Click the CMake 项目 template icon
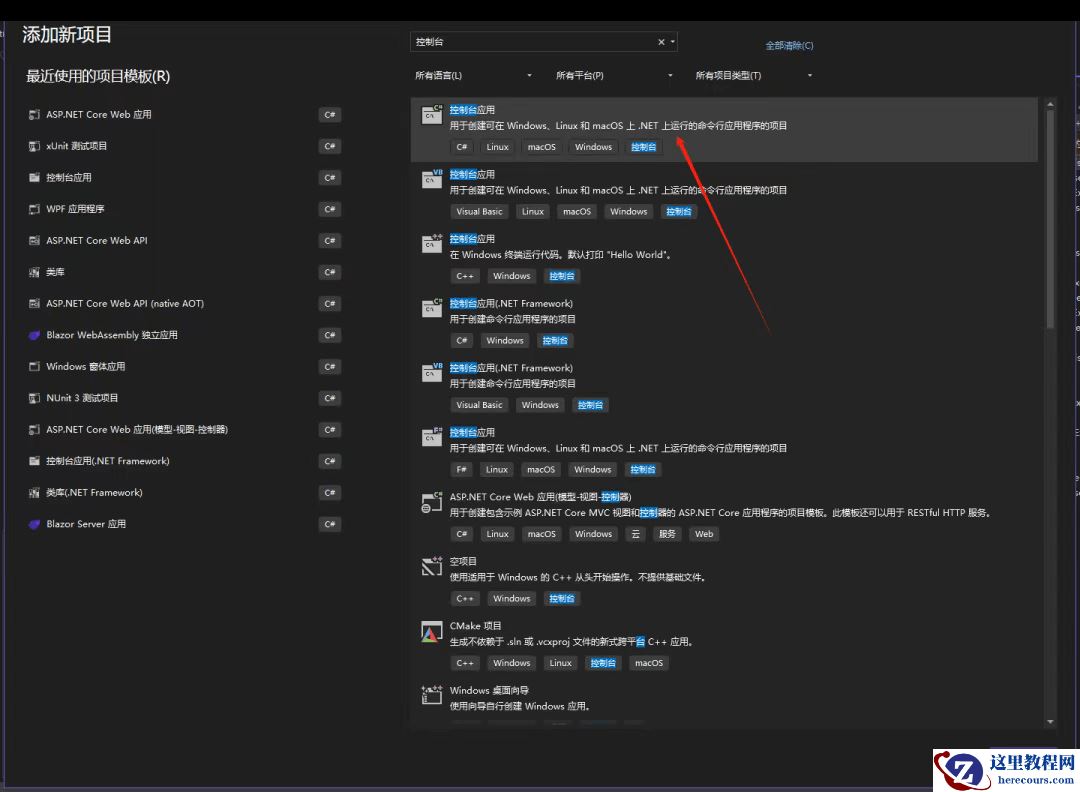The height and width of the screenshot is (792, 1080). click(431, 630)
